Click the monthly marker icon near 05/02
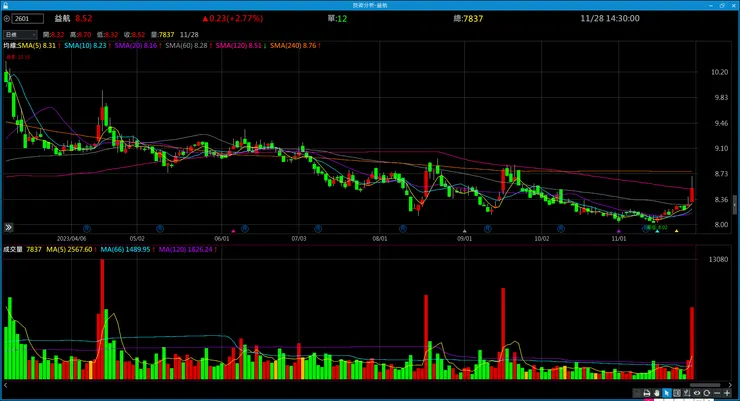Viewport: 740px width, 401px height. coord(160,229)
